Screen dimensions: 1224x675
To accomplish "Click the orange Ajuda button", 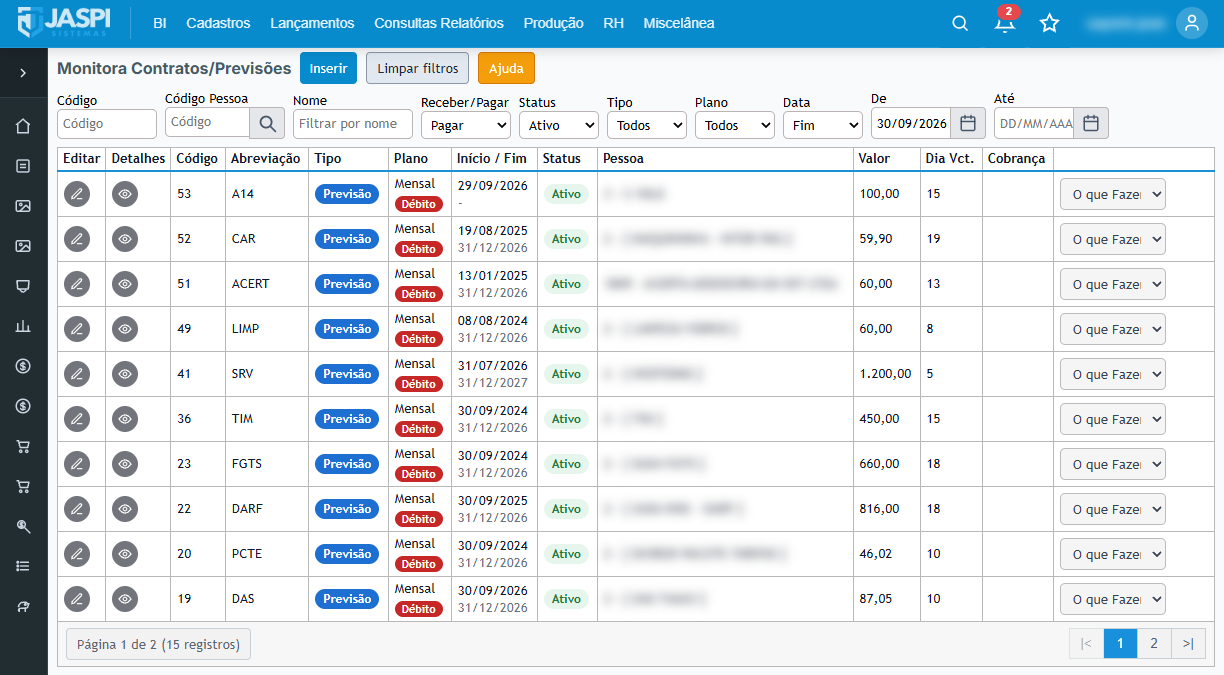I will point(506,68).
